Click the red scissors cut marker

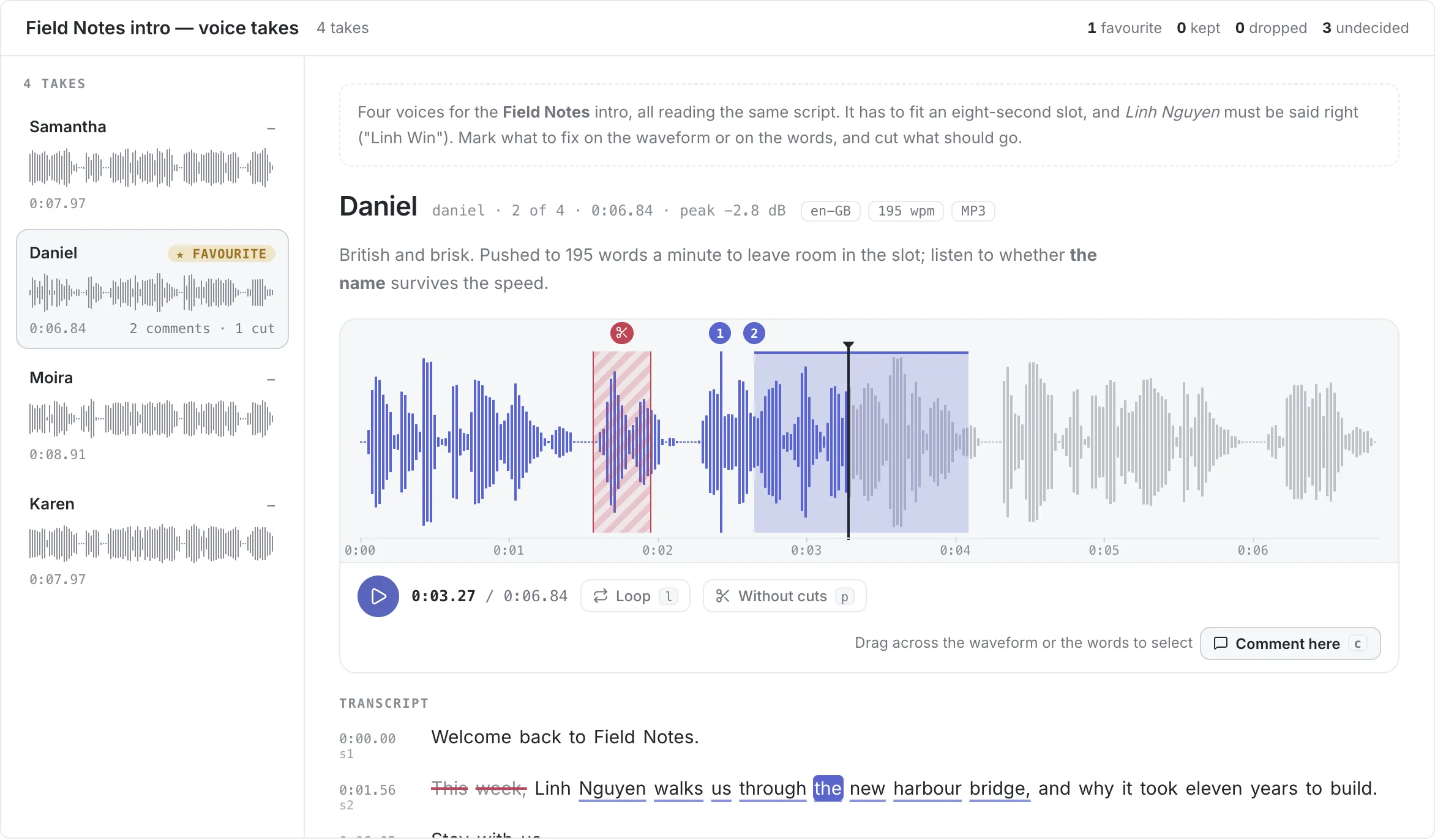click(621, 333)
